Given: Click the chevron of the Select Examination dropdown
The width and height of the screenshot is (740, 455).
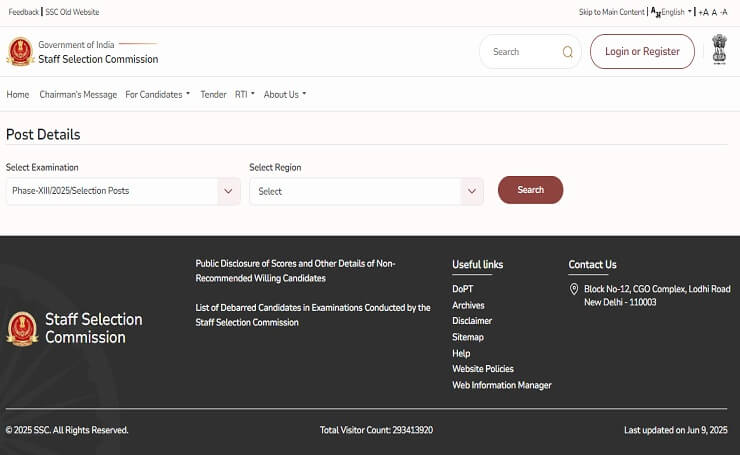Looking at the screenshot, I should [x=228, y=191].
